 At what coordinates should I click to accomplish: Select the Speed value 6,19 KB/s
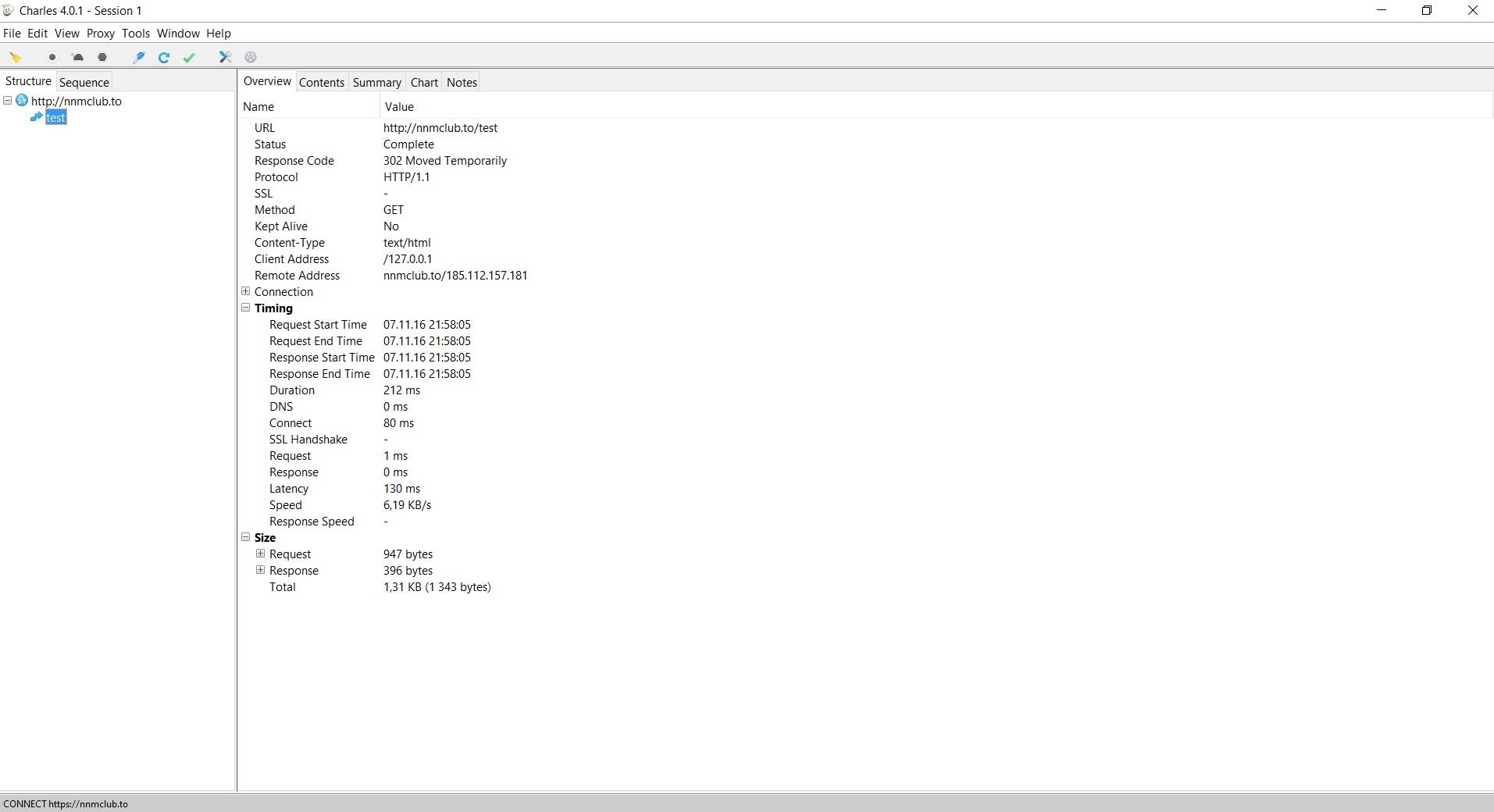pyautogui.click(x=408, y=504)
